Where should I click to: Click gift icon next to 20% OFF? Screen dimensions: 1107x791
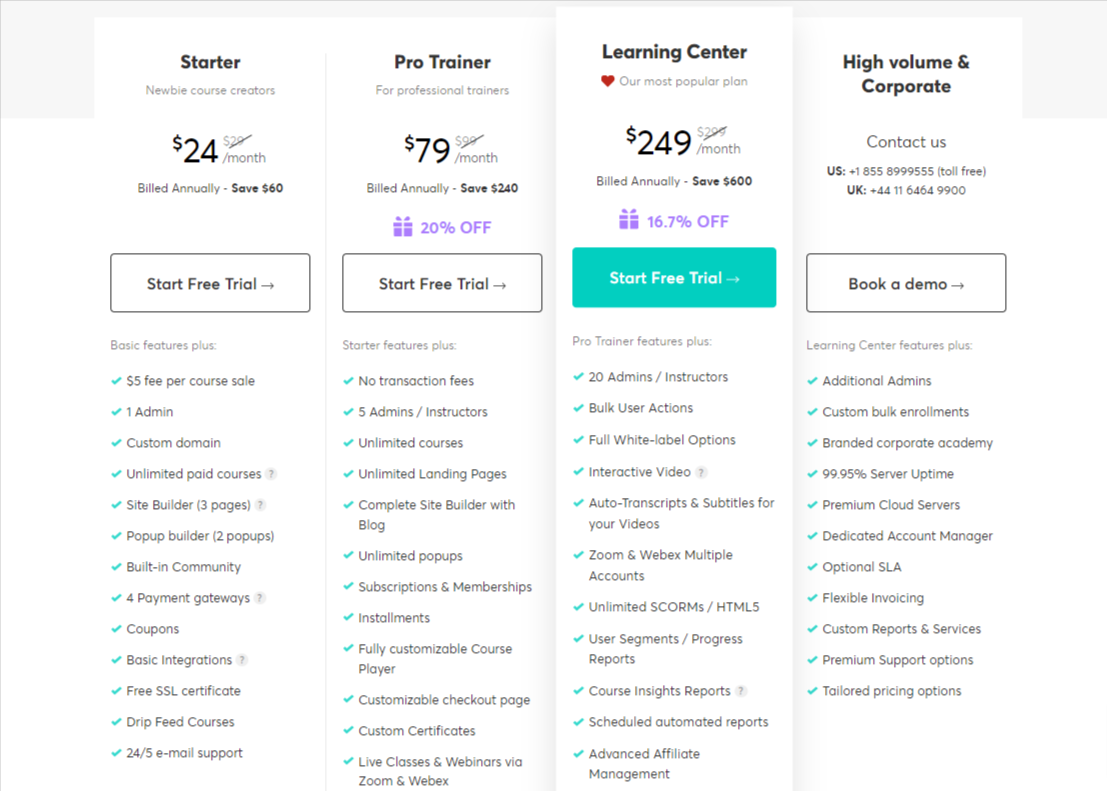point(402,227)
